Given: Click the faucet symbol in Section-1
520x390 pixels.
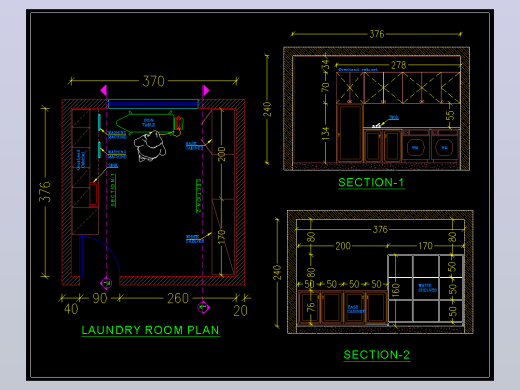Looking at the screenshot, I should coord(376,126).
